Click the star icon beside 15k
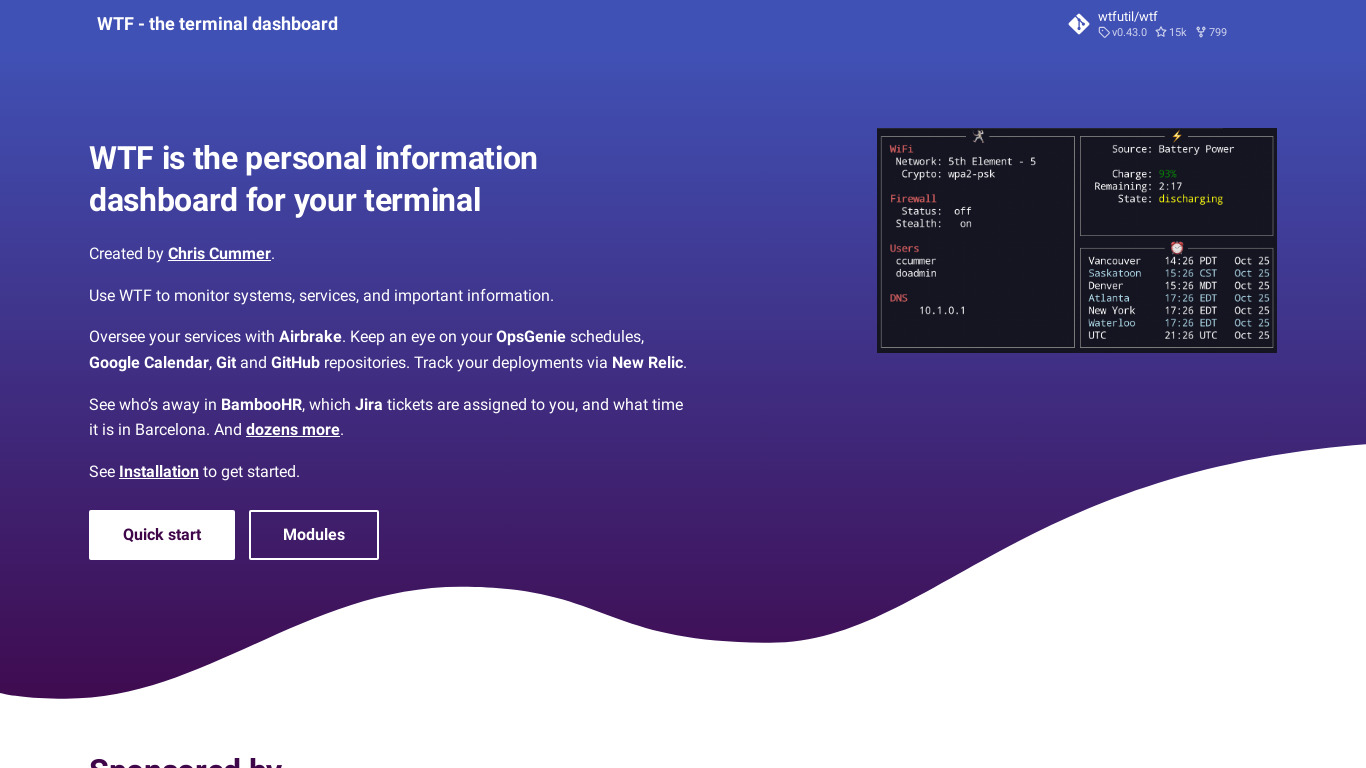Image resolution: width=1366 pixels, height=768 pixels. [1161, 33]
